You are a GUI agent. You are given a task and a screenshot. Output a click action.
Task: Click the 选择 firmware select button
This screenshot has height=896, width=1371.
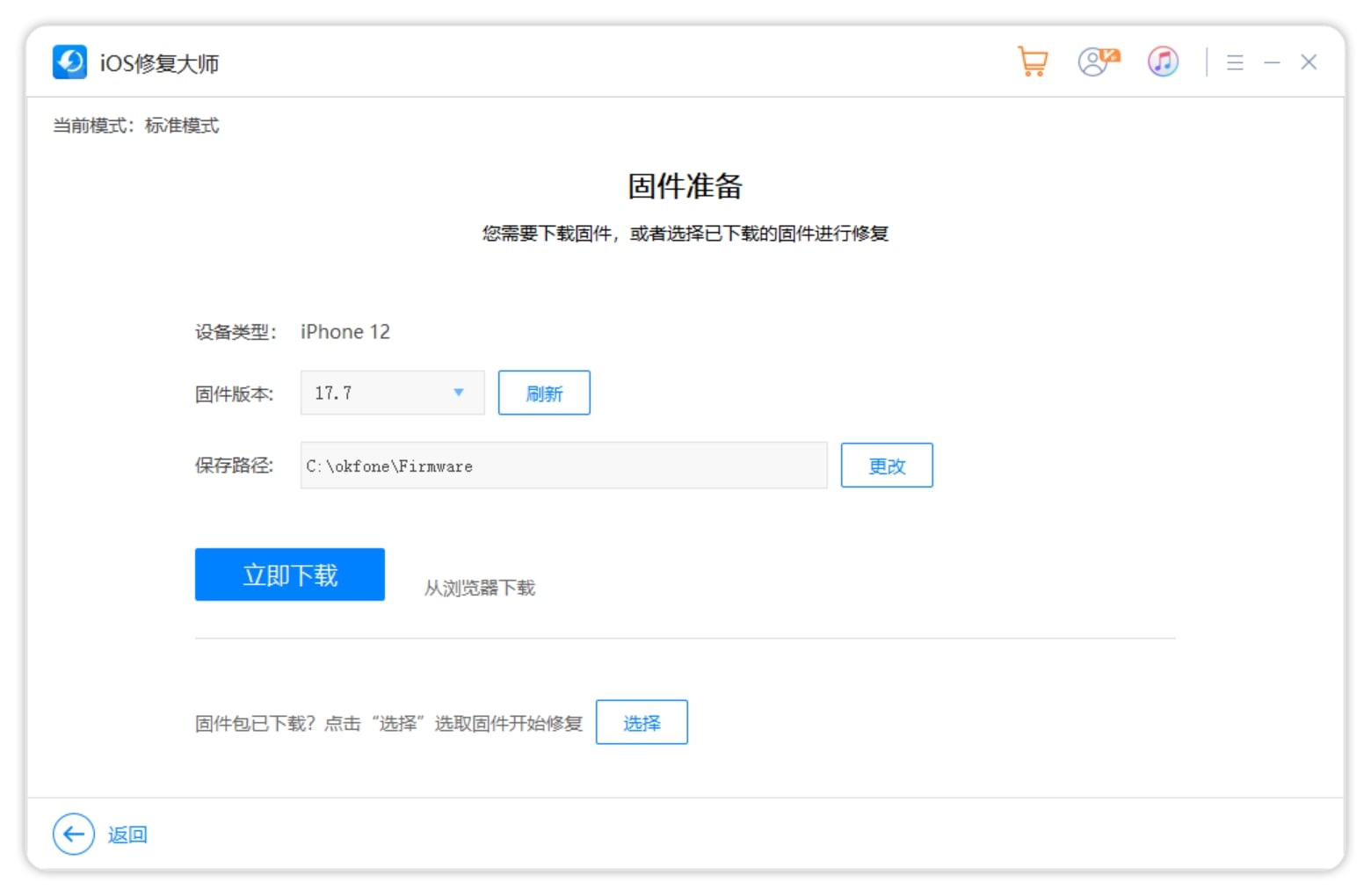tap(642, 722)
